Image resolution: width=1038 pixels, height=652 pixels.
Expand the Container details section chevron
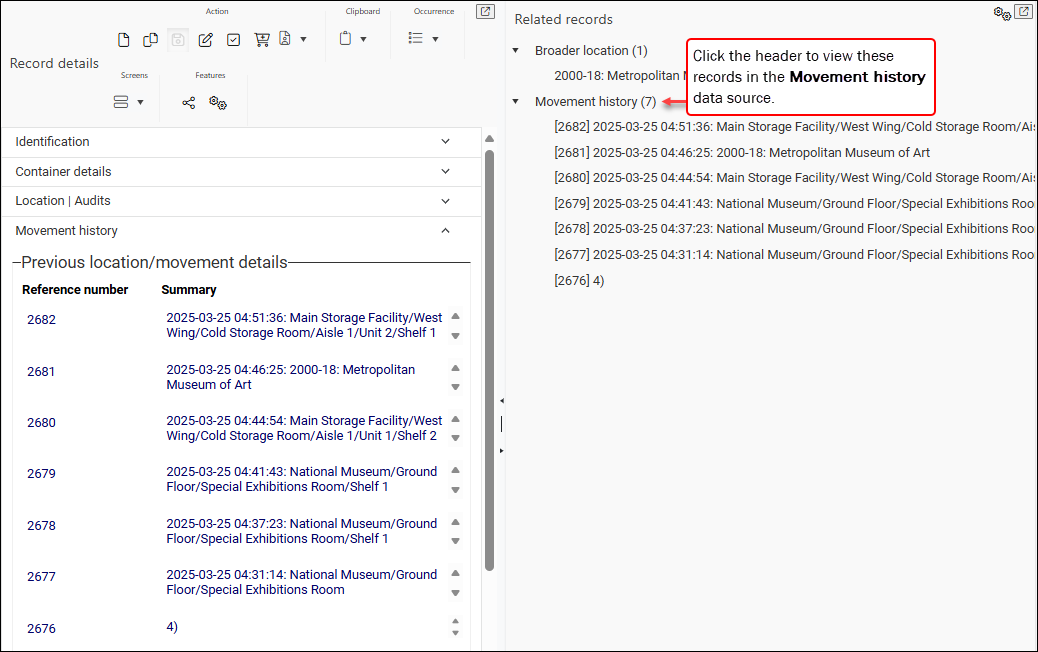(x=446, y=171)
